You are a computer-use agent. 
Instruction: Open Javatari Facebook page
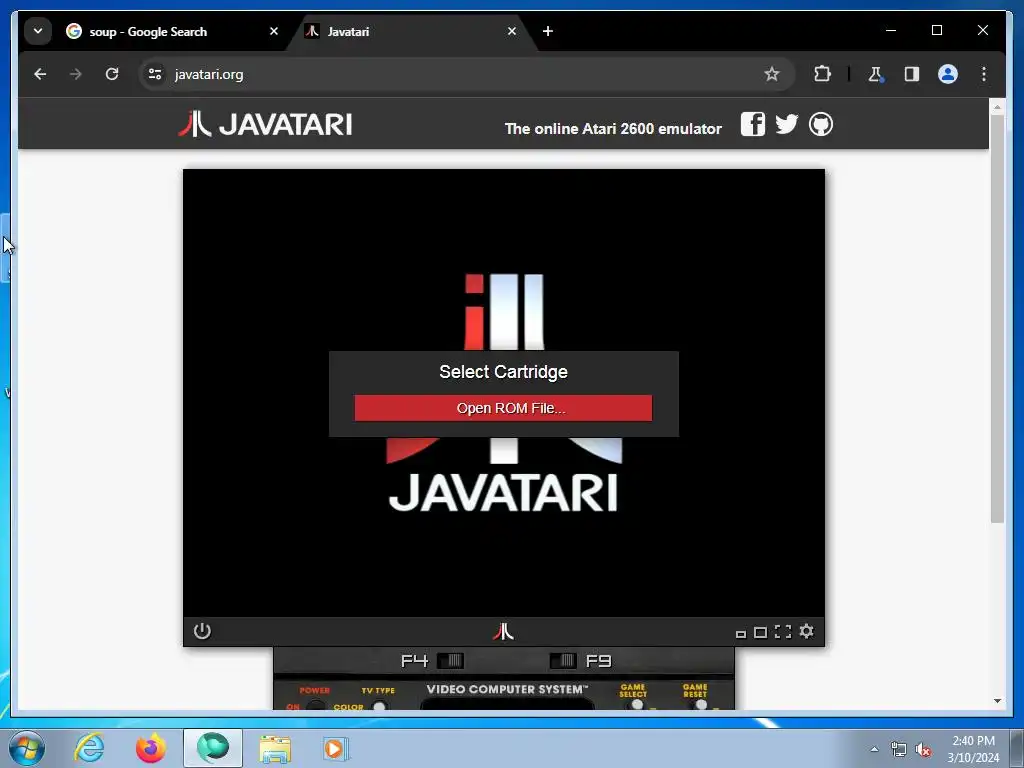coord(752,124)
